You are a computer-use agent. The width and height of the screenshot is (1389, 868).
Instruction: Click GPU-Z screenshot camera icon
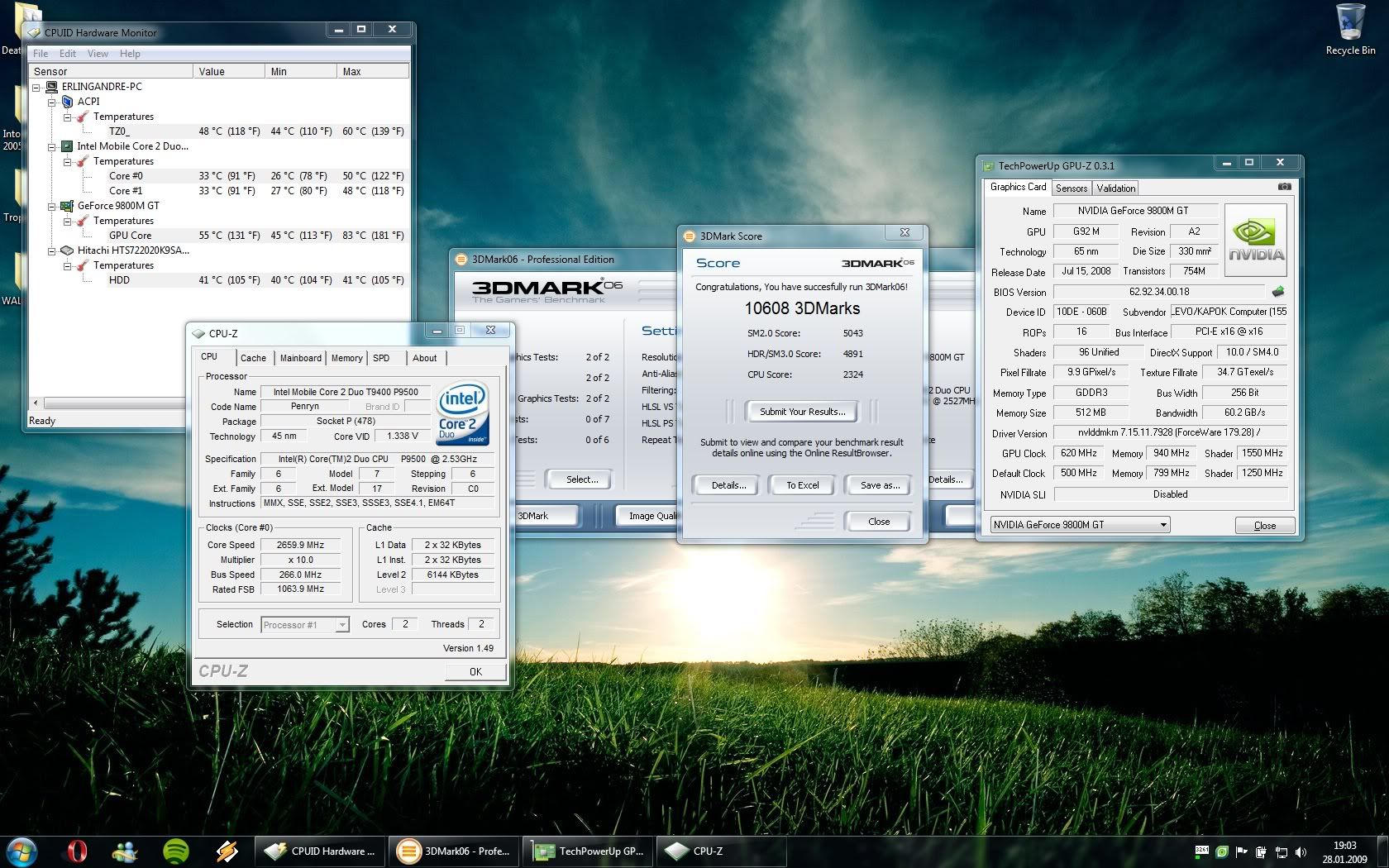1284,187
